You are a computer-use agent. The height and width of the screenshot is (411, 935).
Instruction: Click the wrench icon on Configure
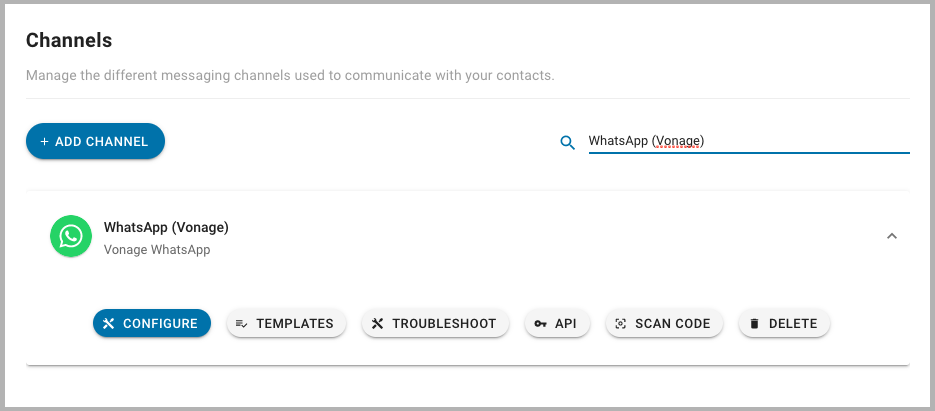point(108,323)
